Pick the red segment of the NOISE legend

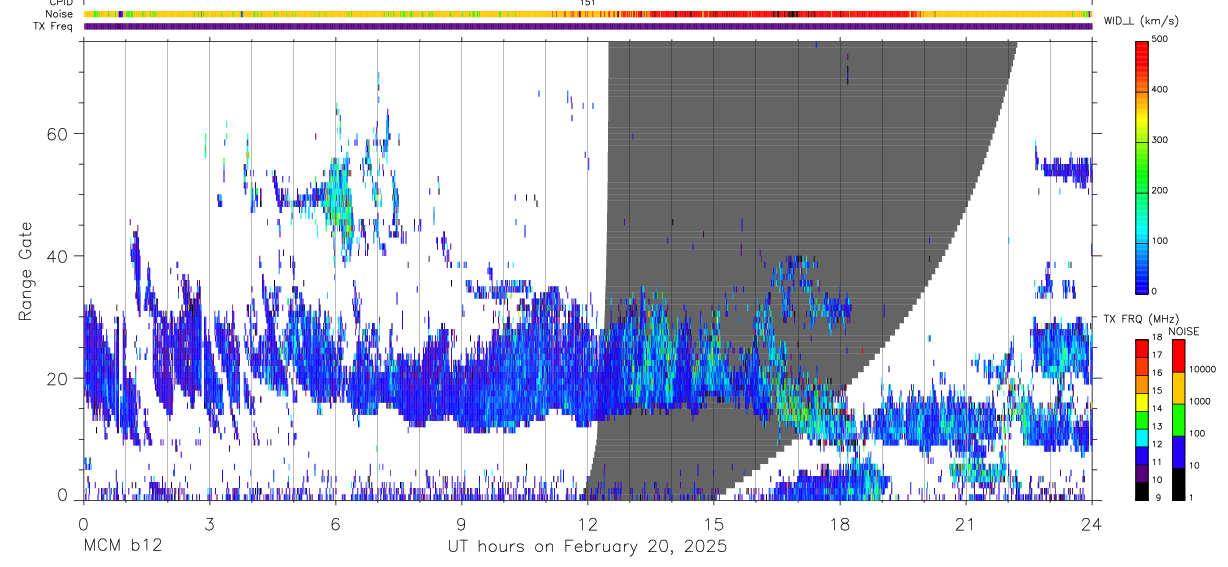pos(1178,355)
